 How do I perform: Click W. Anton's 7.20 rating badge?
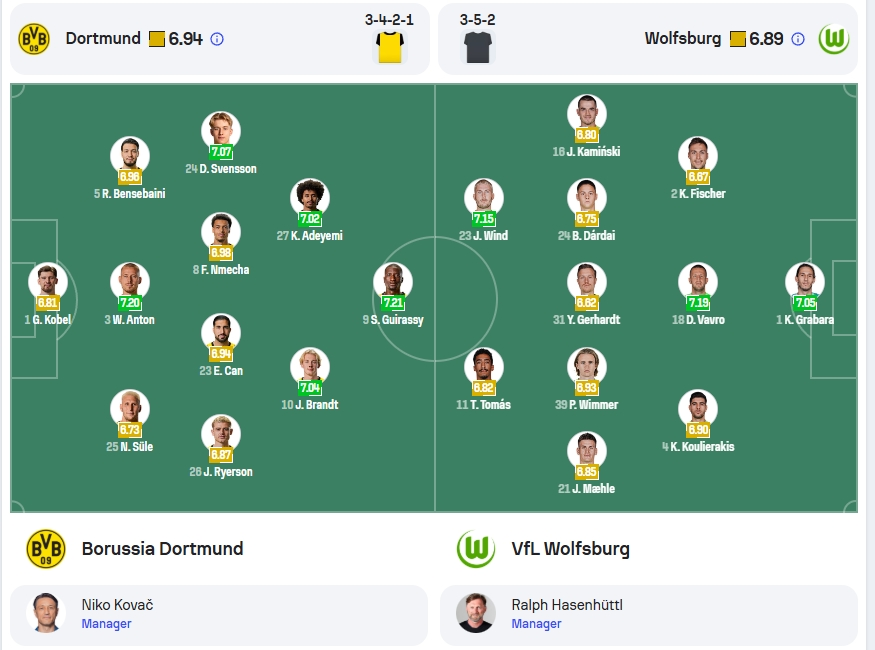(x=129, y=303)
